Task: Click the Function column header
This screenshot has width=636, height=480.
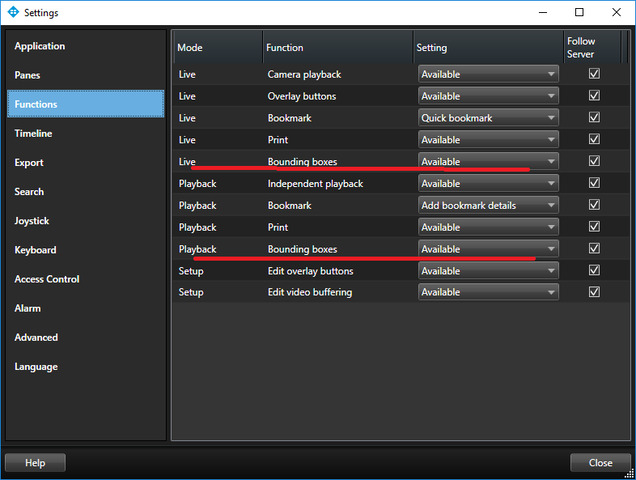Action: tap(286, 48)
